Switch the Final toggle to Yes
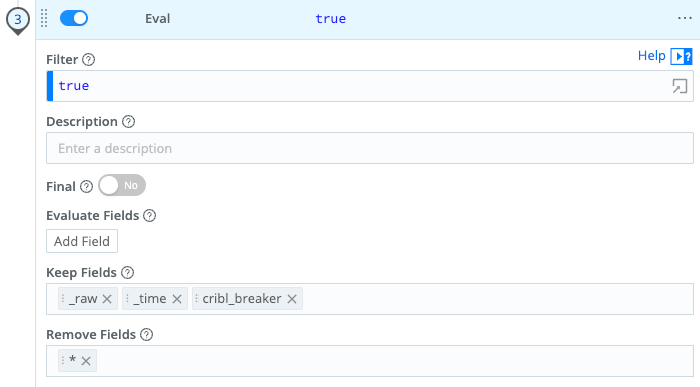 click(x=122, y=185)
